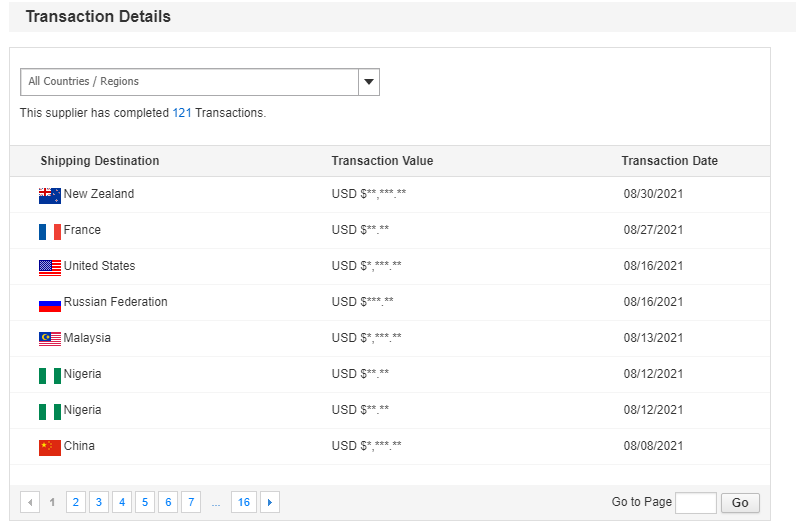Click the 121 transactions link
The height and width of the screenshot is (532, 796).
[x=182, y=113]
